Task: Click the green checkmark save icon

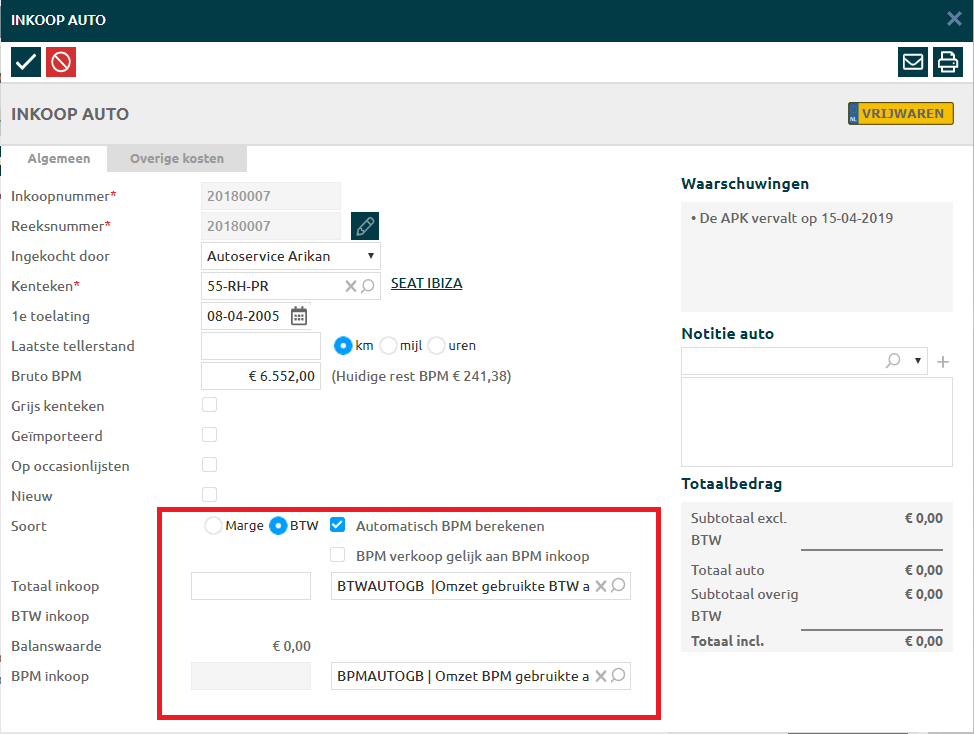Action: (26, 62)
